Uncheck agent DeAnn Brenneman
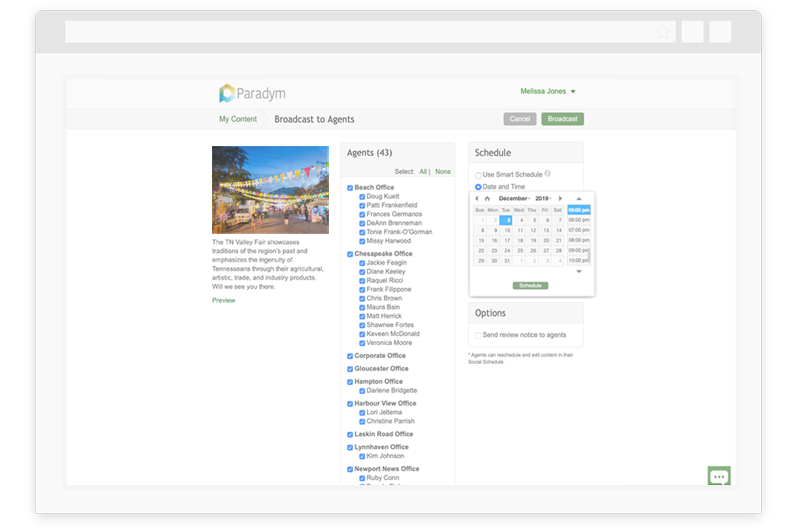Viewport: 796px width, 531px height. coord(362,224)
